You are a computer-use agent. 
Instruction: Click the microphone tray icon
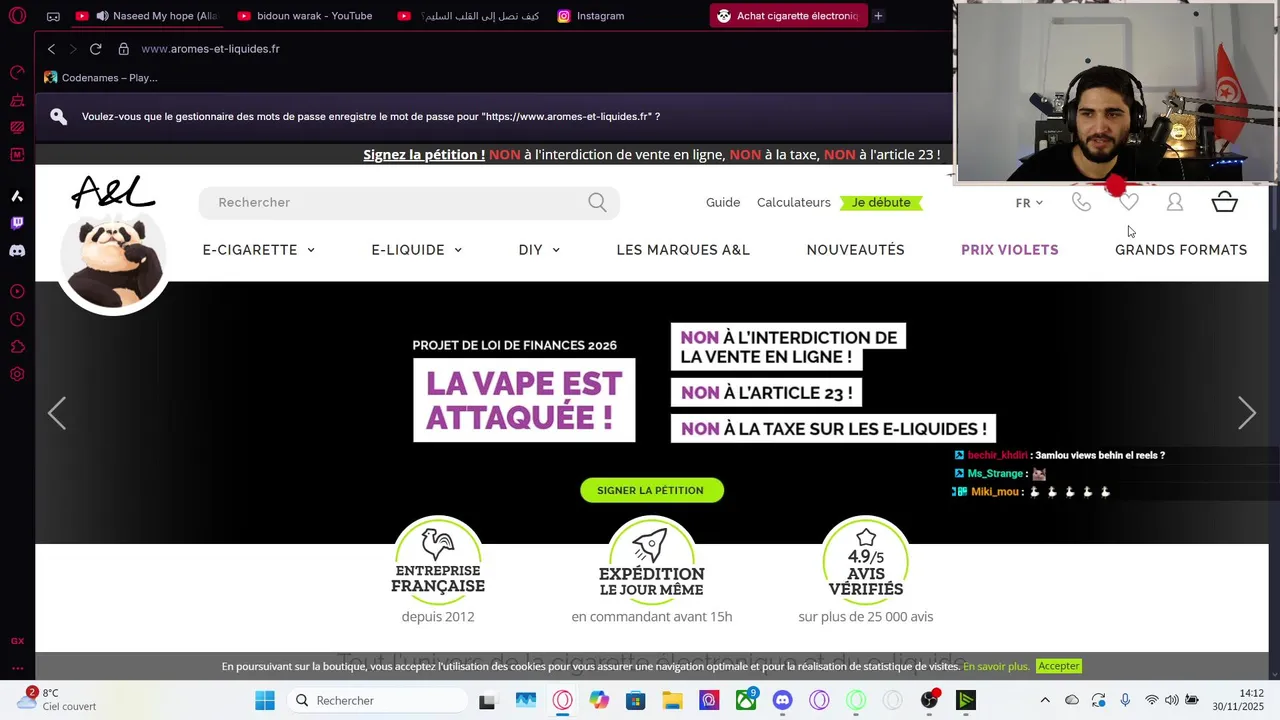[1125, 700]
